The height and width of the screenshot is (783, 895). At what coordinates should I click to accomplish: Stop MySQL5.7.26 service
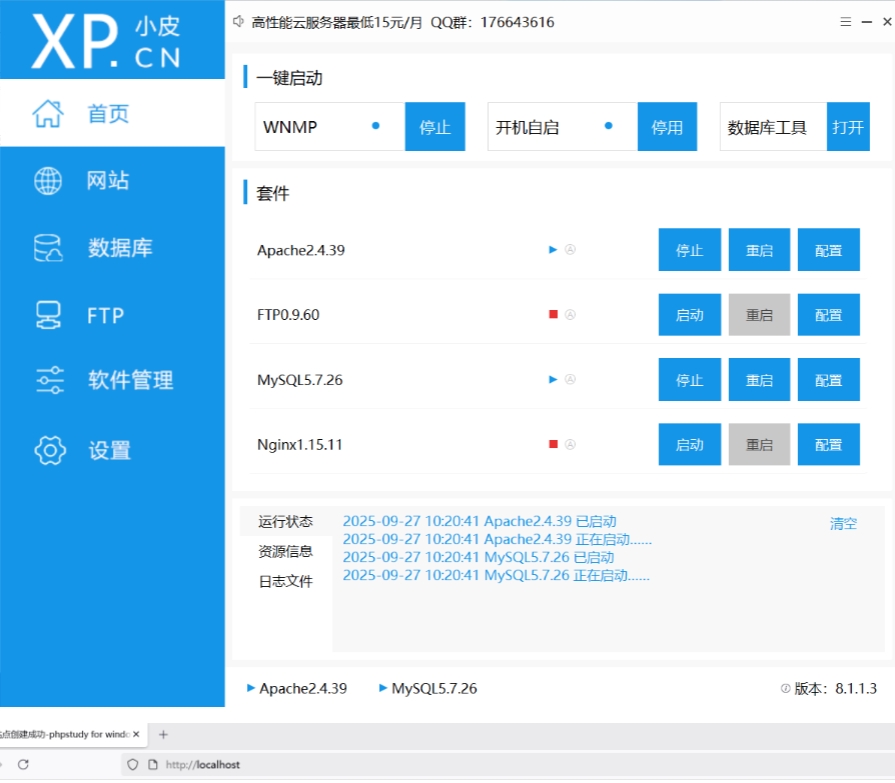pyautogui.click(x=690, y=380)
